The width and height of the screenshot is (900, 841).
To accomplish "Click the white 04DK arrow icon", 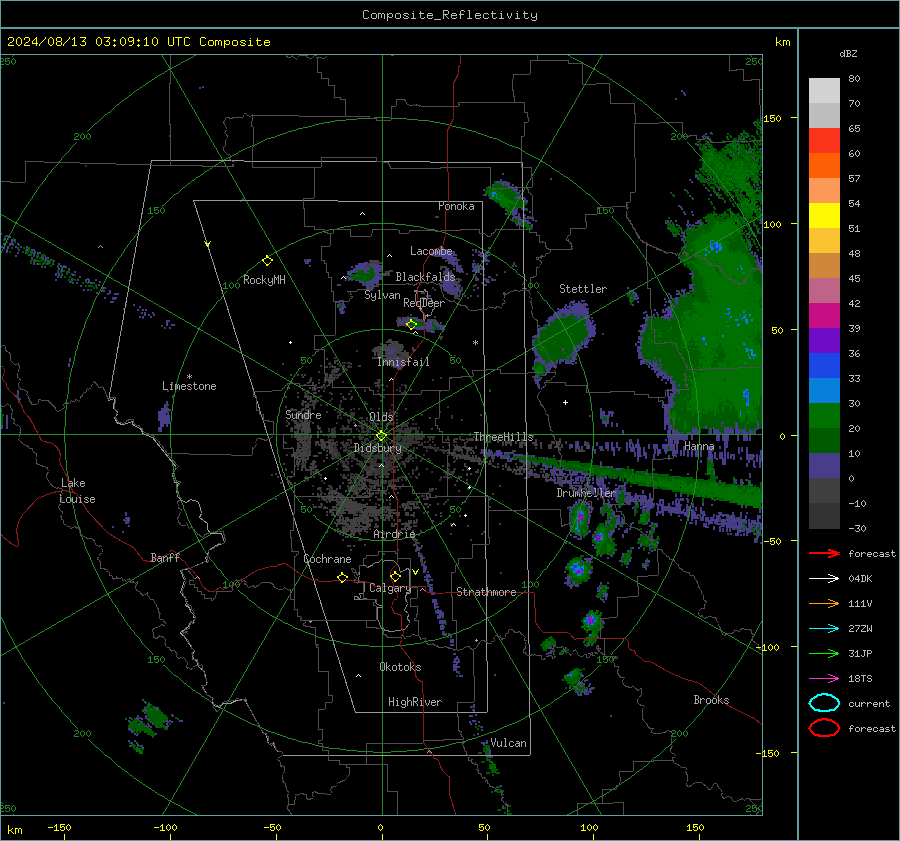I will tap(824, 579).
